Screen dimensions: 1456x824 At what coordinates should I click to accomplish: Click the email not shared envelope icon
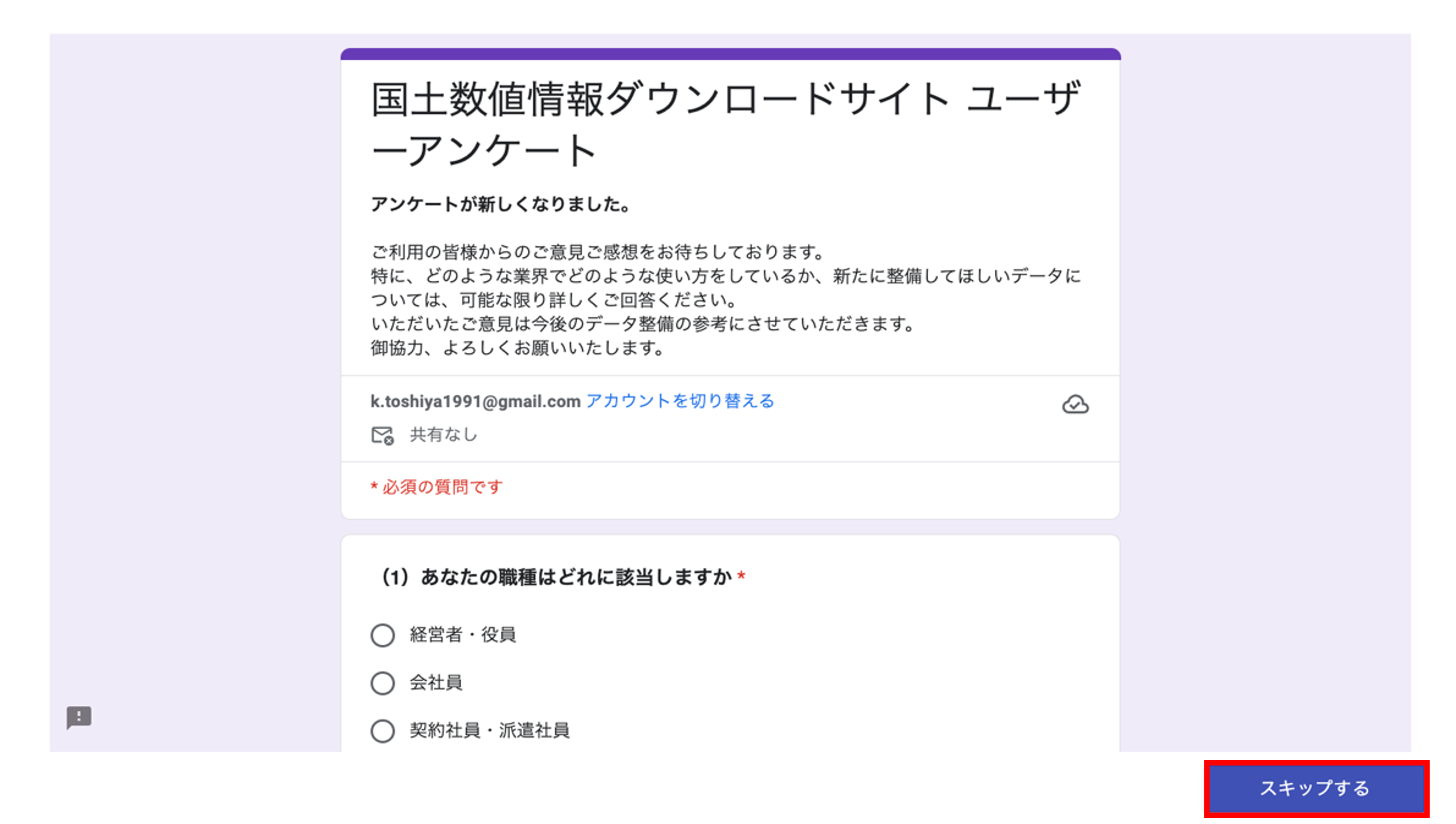point(382,435)
